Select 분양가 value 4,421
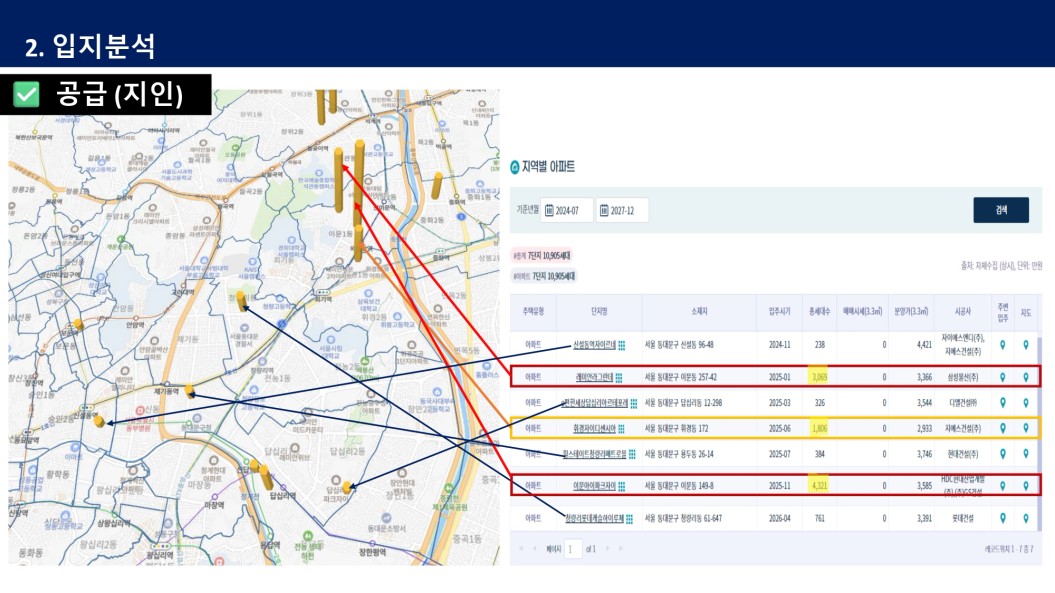Viewport: 1055px width, 593px height. (924, 345)
